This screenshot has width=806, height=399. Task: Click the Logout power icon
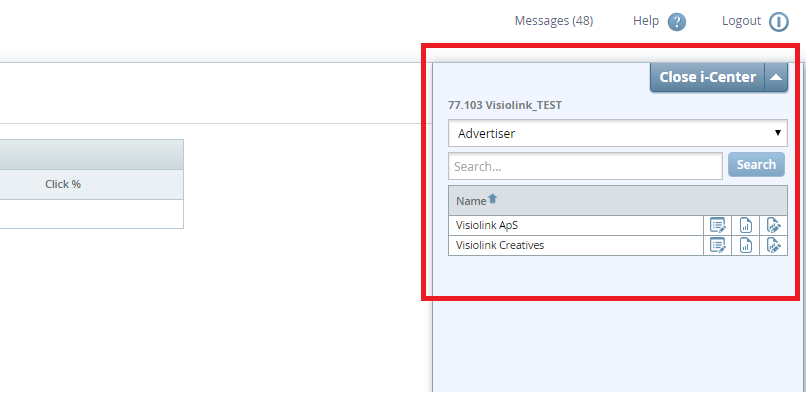click(x=779, y=22)
